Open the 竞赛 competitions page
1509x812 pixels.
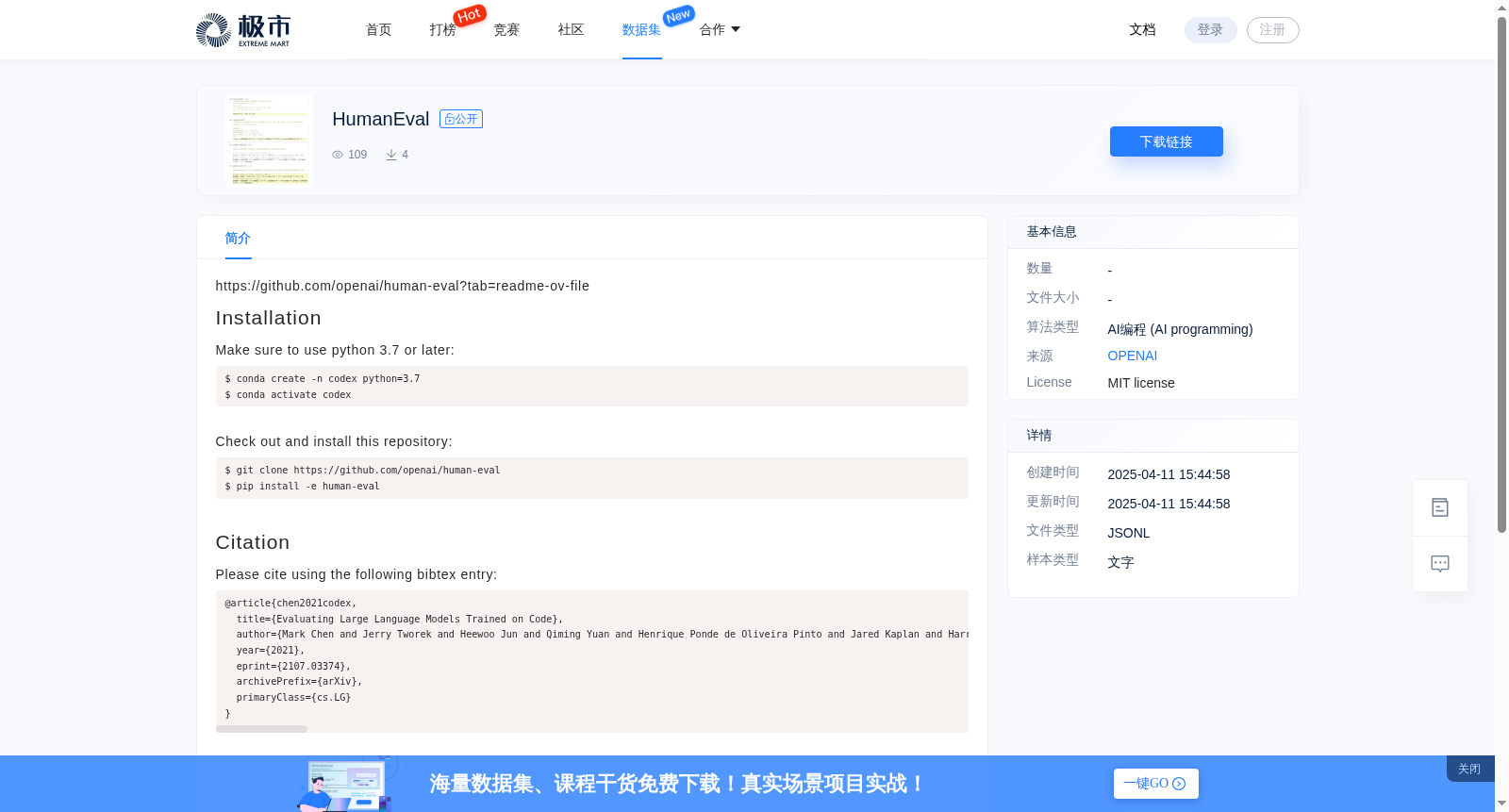[506, 30]
